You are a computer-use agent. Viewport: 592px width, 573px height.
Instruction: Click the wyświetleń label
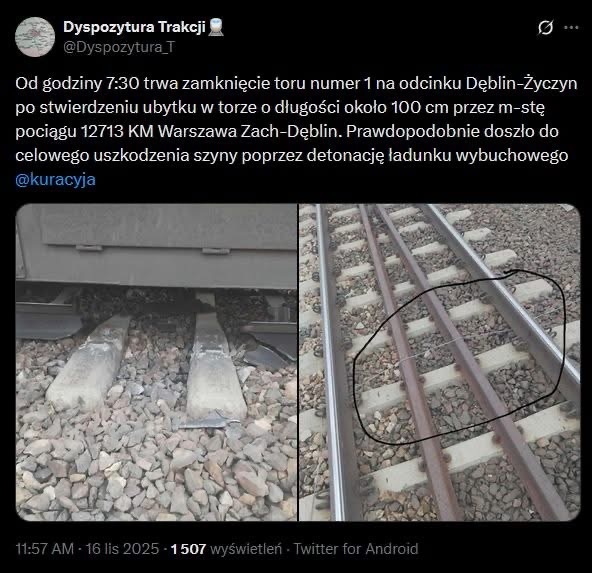click(x=246, y=549)
